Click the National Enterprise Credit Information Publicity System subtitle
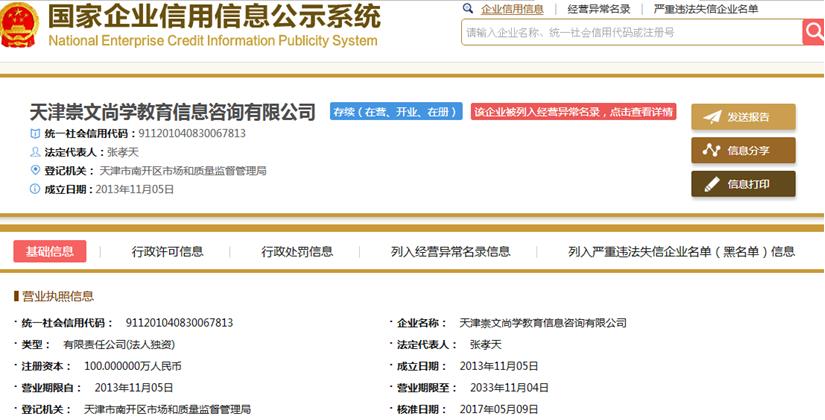Viewport: 825px width, 420px height. click(213, 41)
